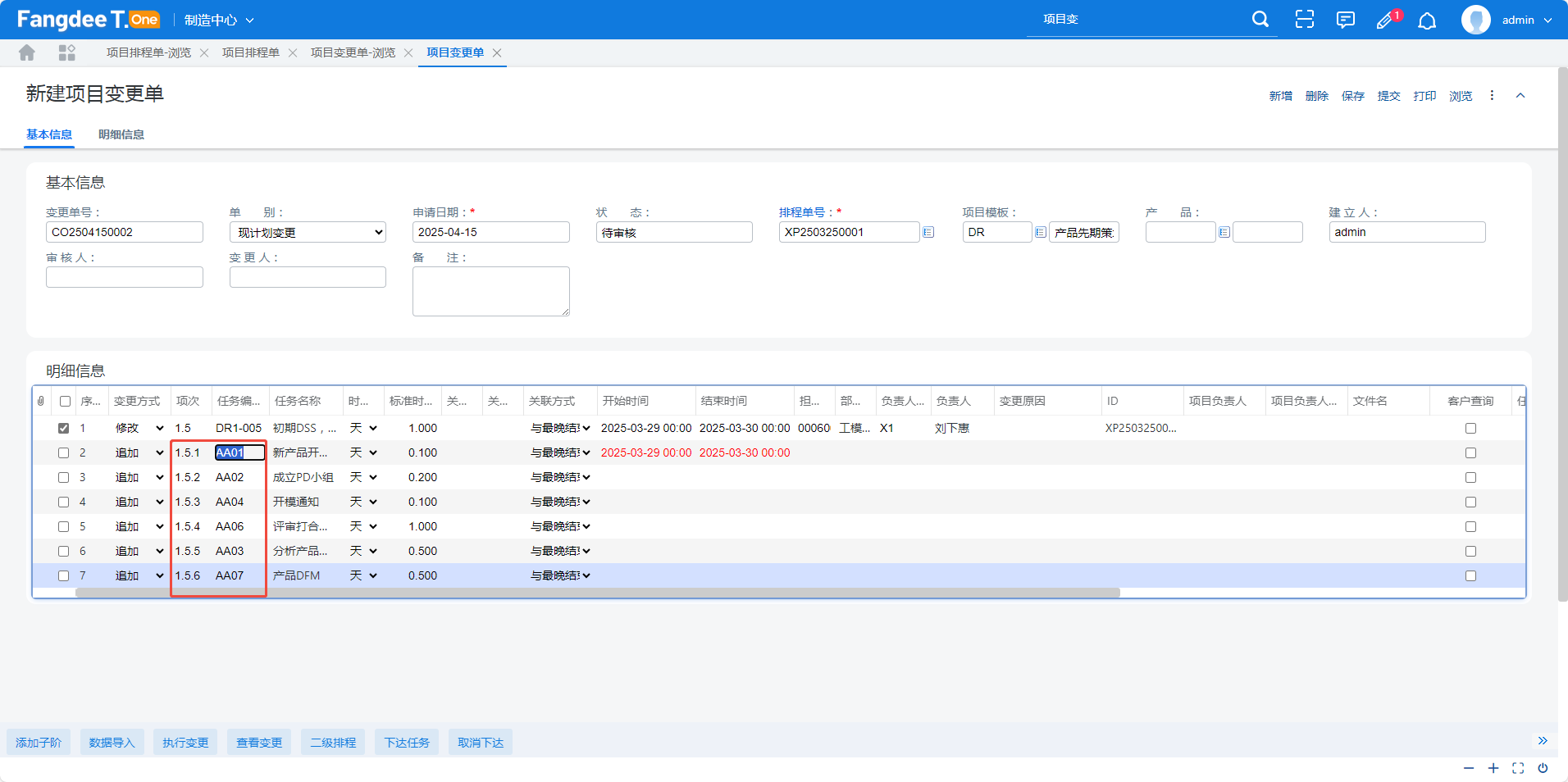Click the power icon at bottom right
Image resolution: width=1568 pixels, height=782 pixels.
tap(1543, 768)
